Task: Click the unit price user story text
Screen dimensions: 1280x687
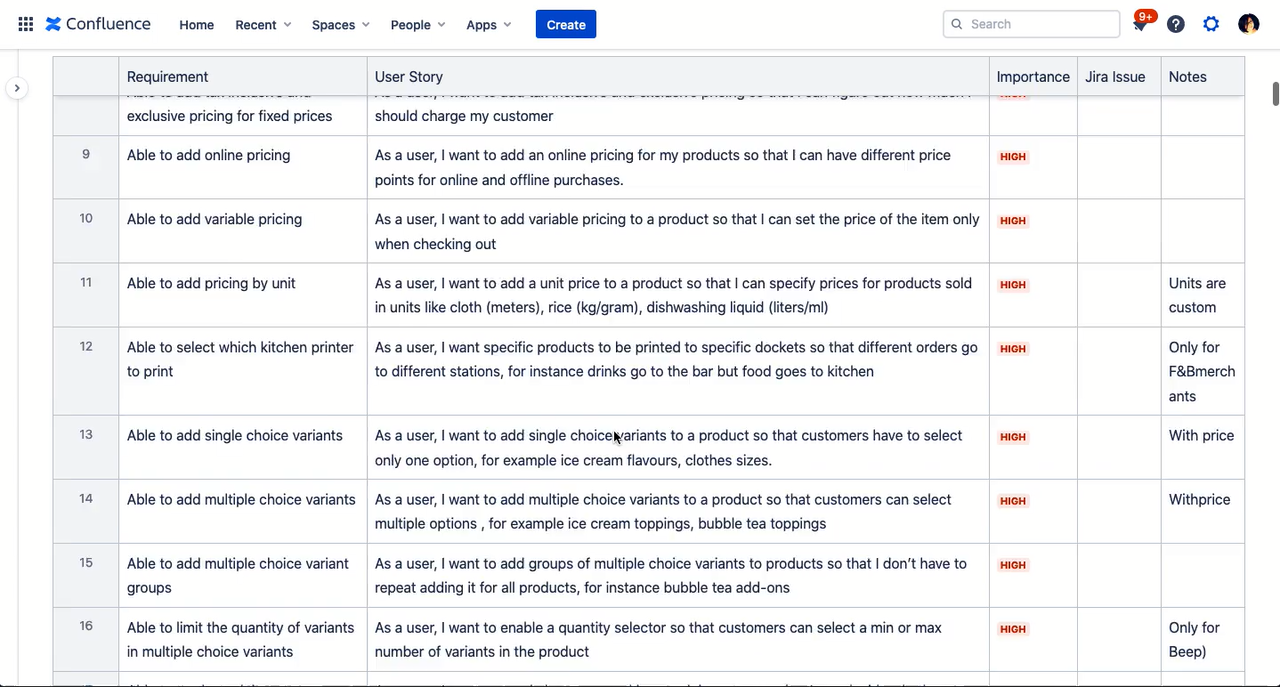Action: [673, 295]
